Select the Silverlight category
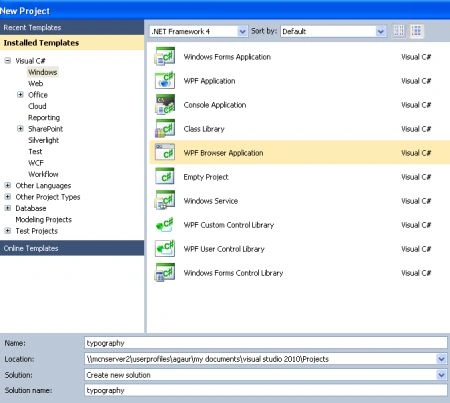 [44, 140]
